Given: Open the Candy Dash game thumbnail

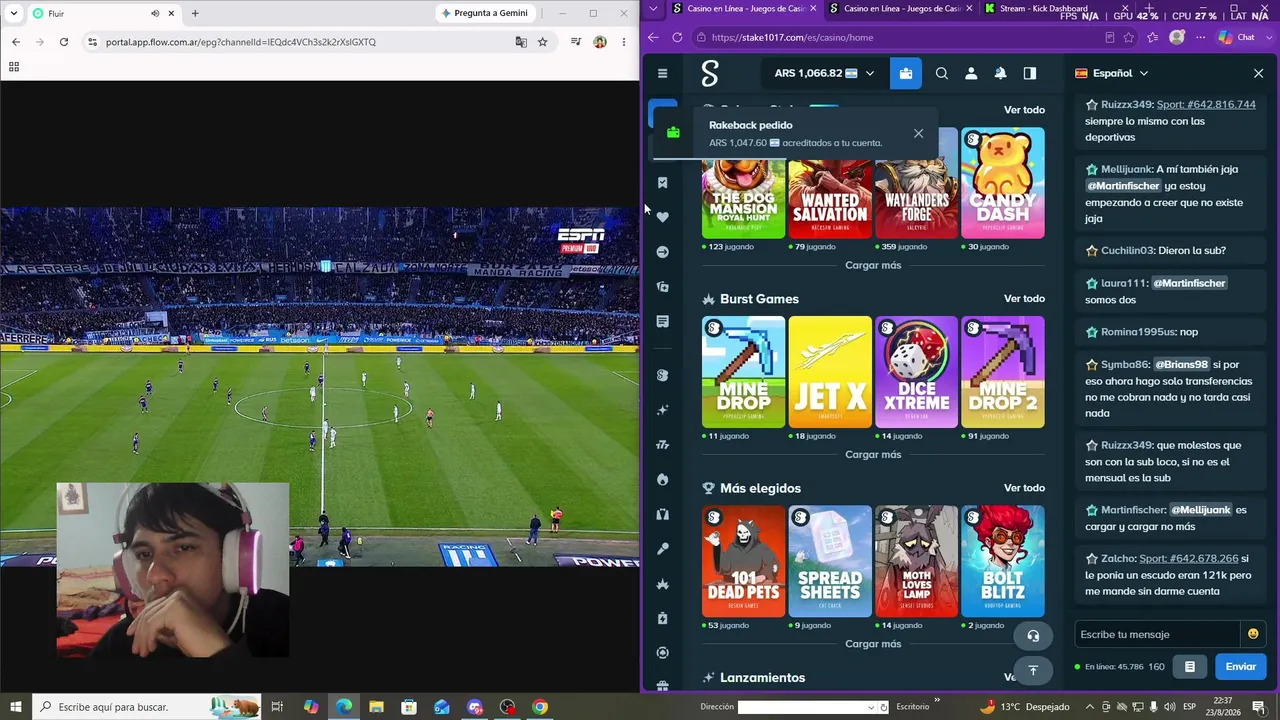Looking at the screenshot, I should pos(1003,183).
